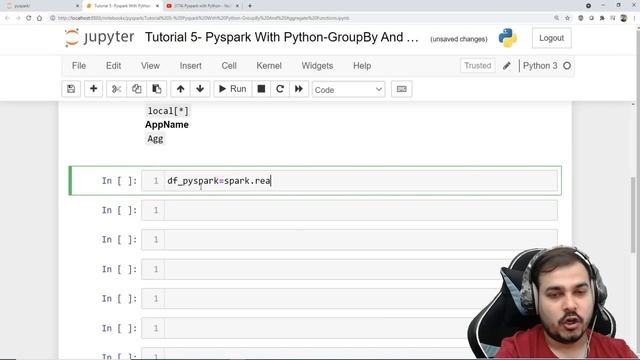The height and width of the screenshot is (360, 640).
Task: Open the Widgets menu
Action: 317,66
